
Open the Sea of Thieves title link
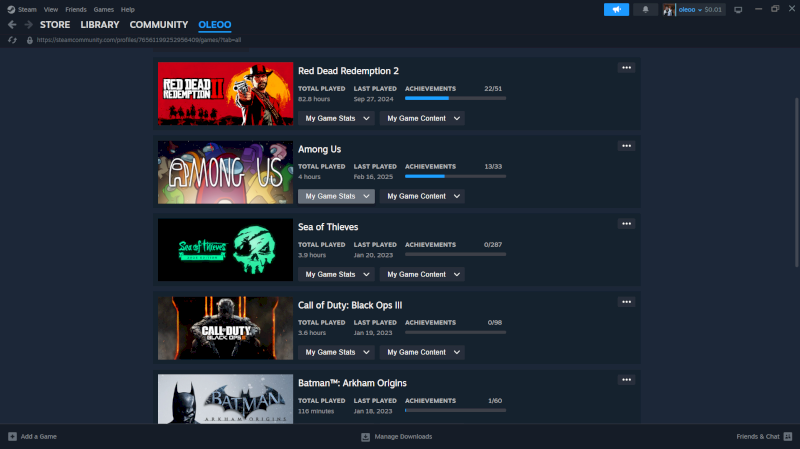328,227
